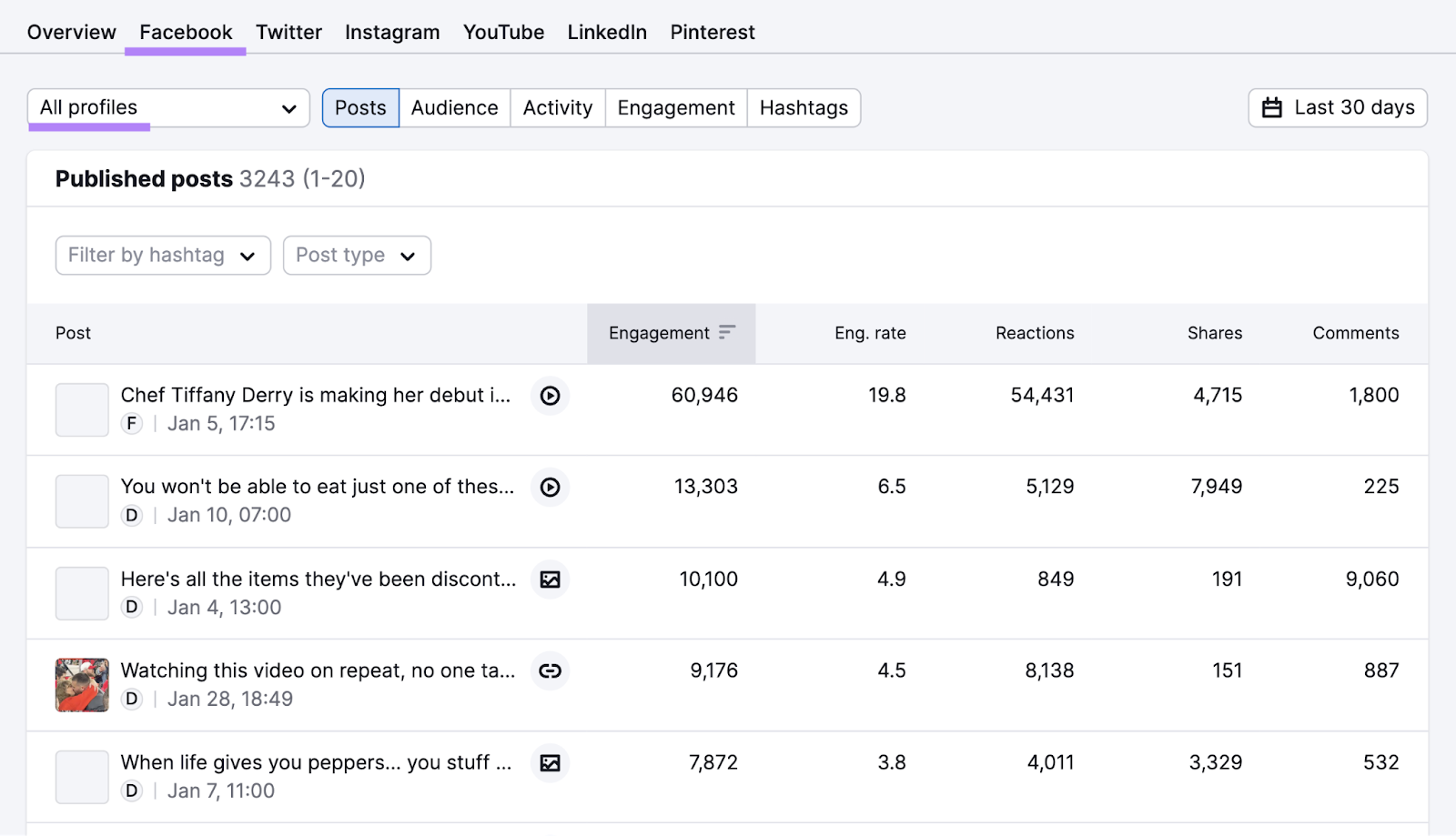Navigate to the Twitter section
The height and width of the screenshot is (836, 1456).
click(288, 32)
